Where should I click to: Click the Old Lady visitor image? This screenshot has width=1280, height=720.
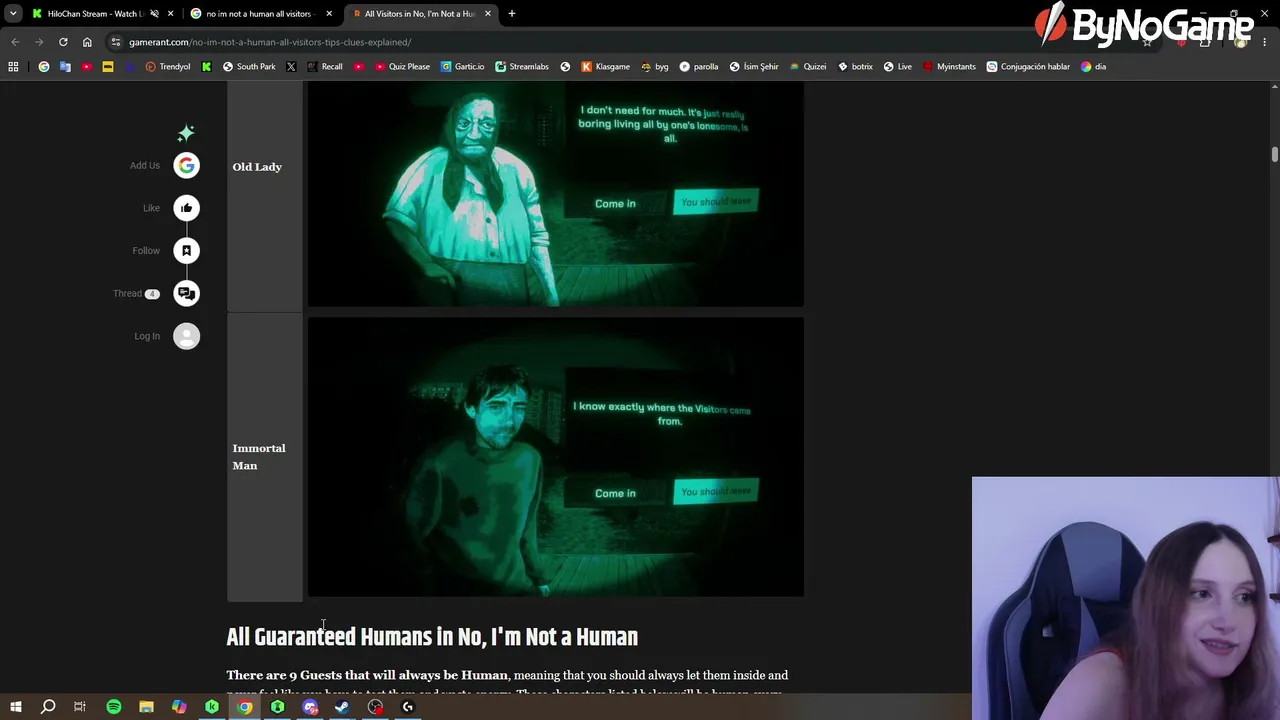tap(555, 194)
